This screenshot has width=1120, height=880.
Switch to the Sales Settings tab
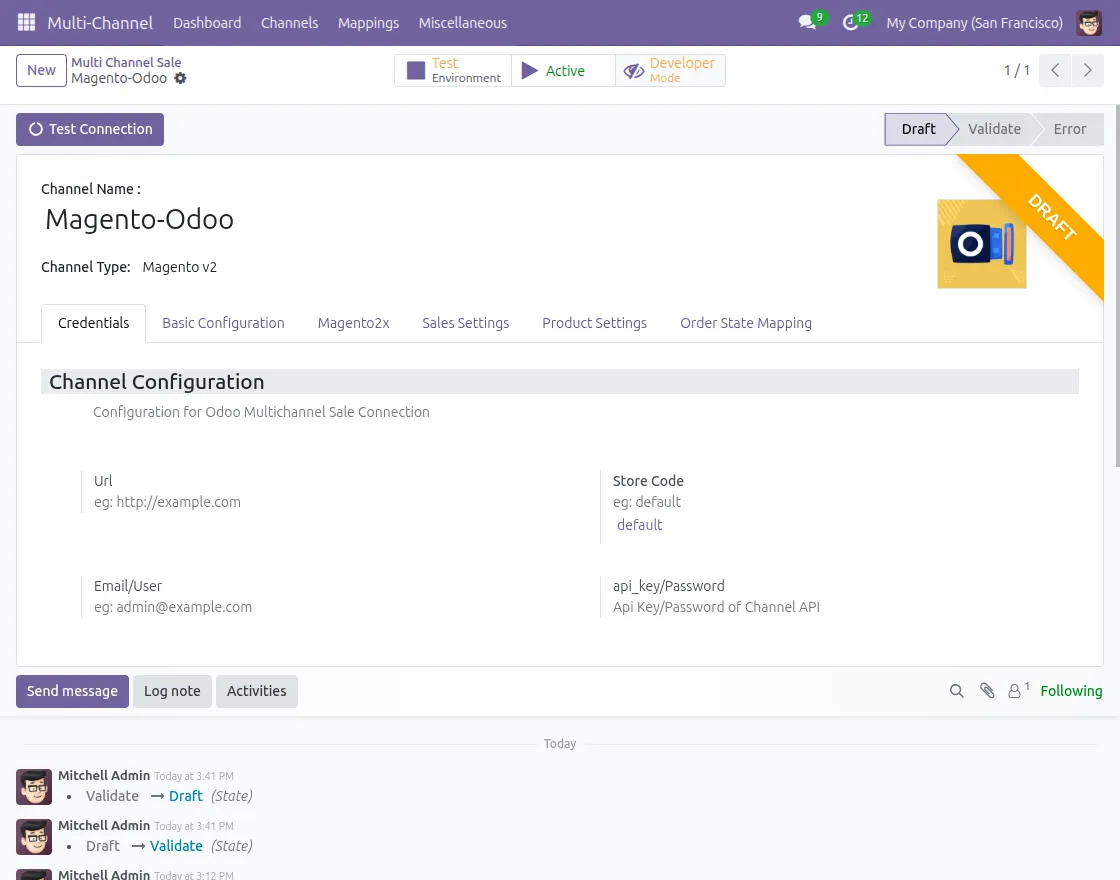466,323
